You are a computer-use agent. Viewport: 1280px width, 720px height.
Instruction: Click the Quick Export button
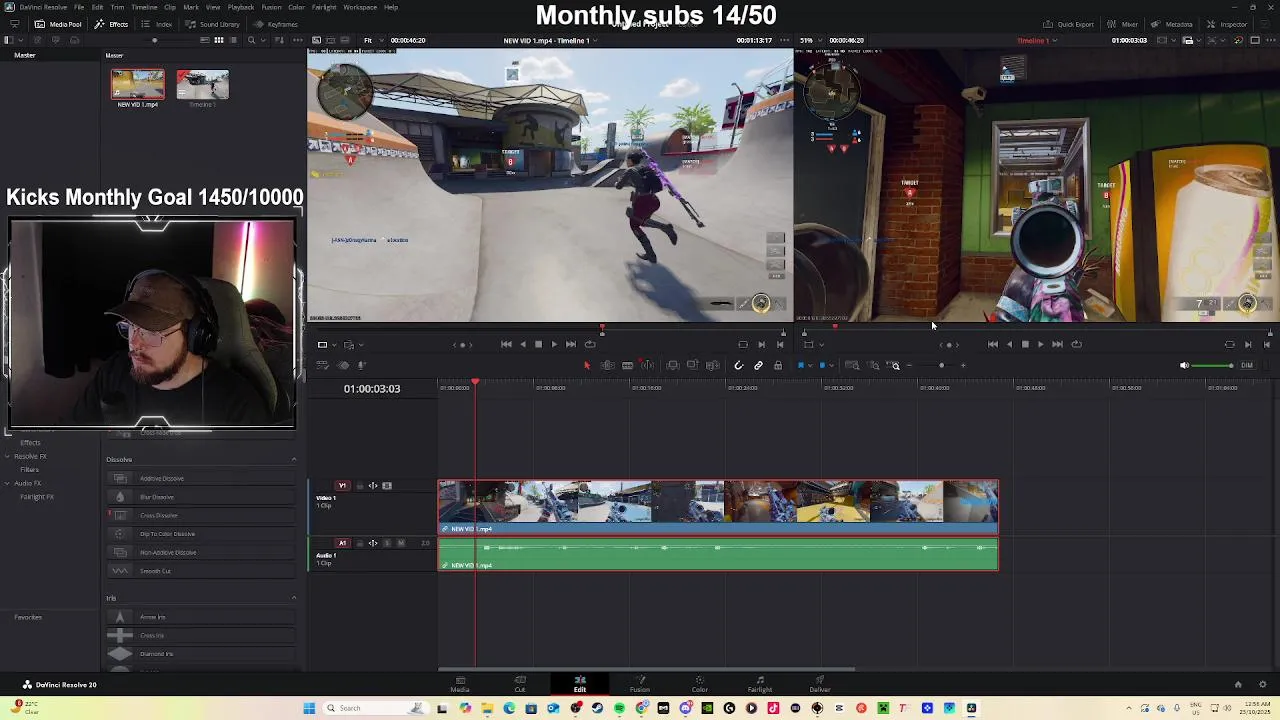(x=1068, y=24)
